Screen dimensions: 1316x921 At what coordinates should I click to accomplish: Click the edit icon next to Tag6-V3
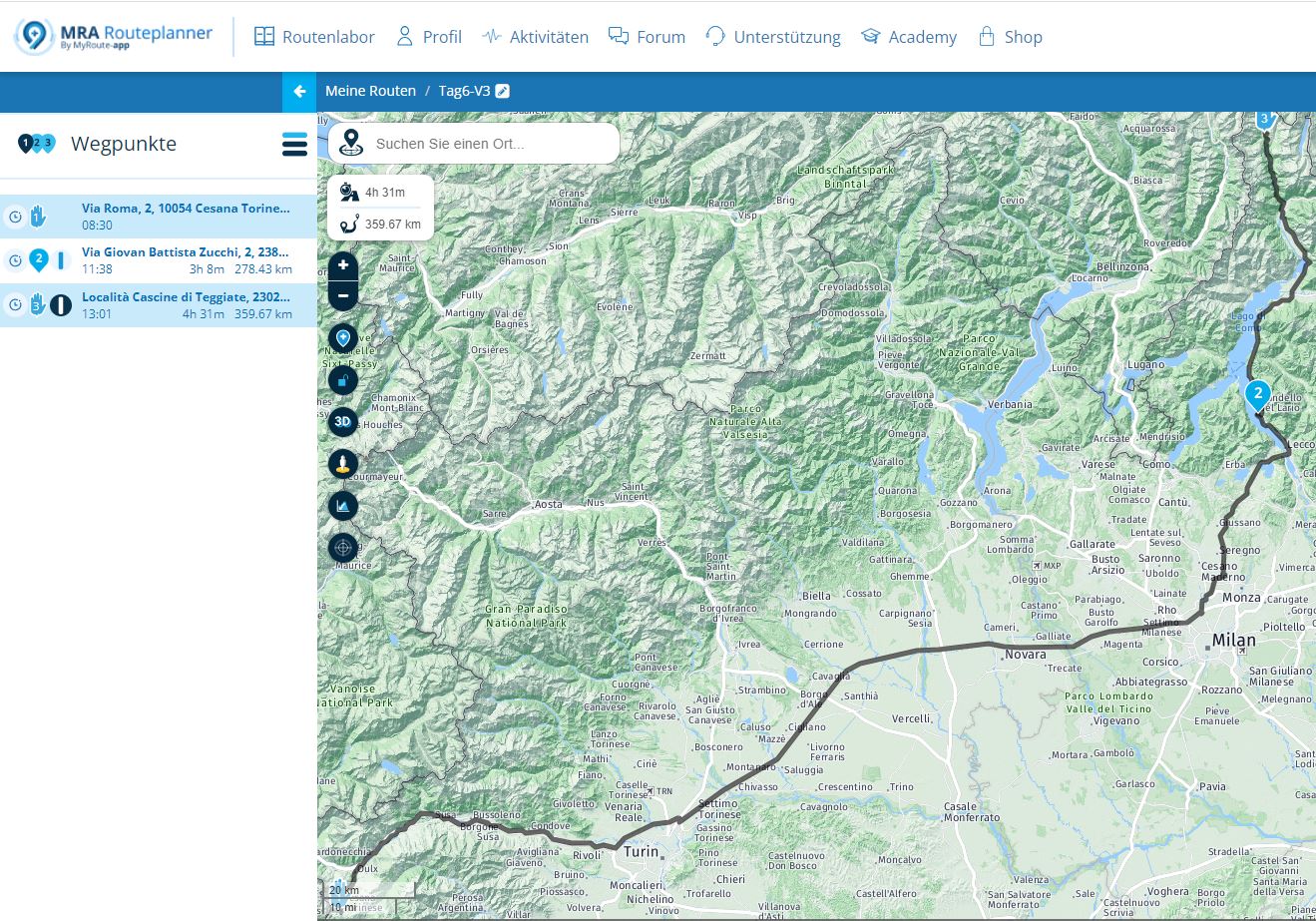(x=503, y=91)
